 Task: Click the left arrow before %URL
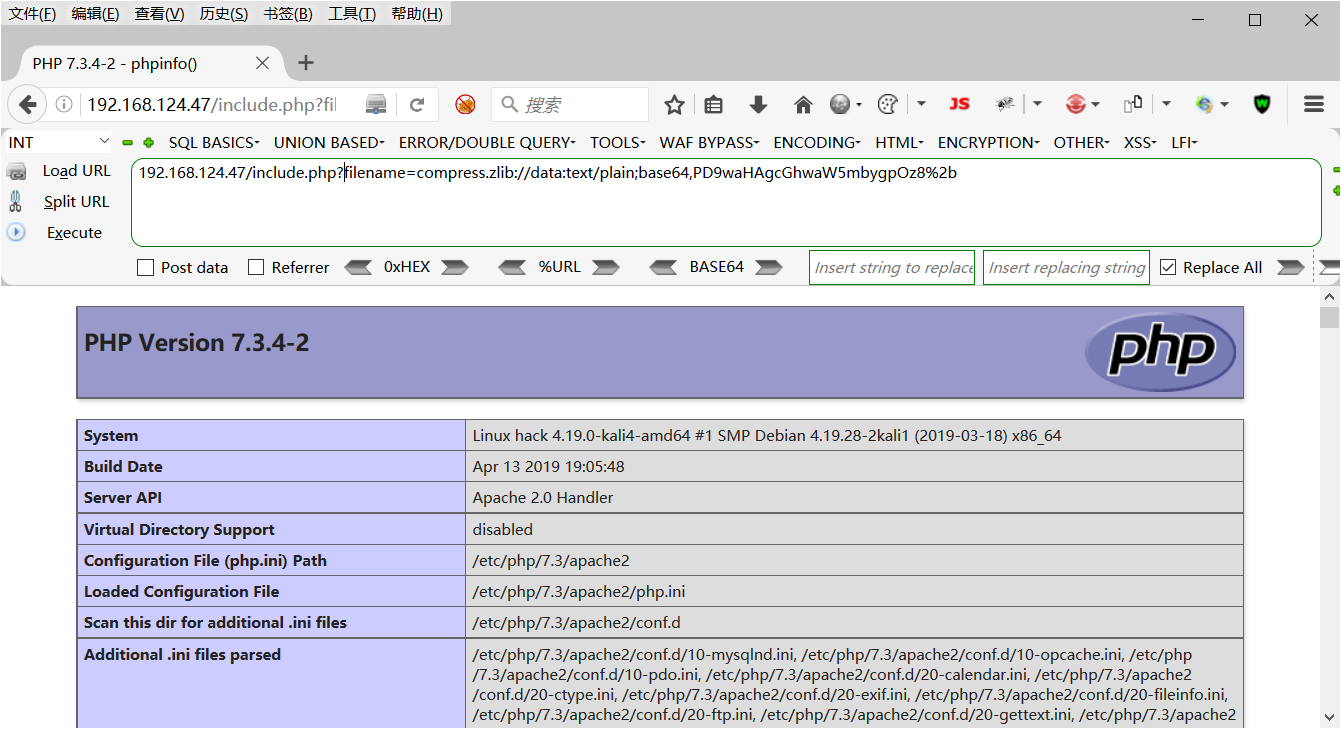[512, 267]
